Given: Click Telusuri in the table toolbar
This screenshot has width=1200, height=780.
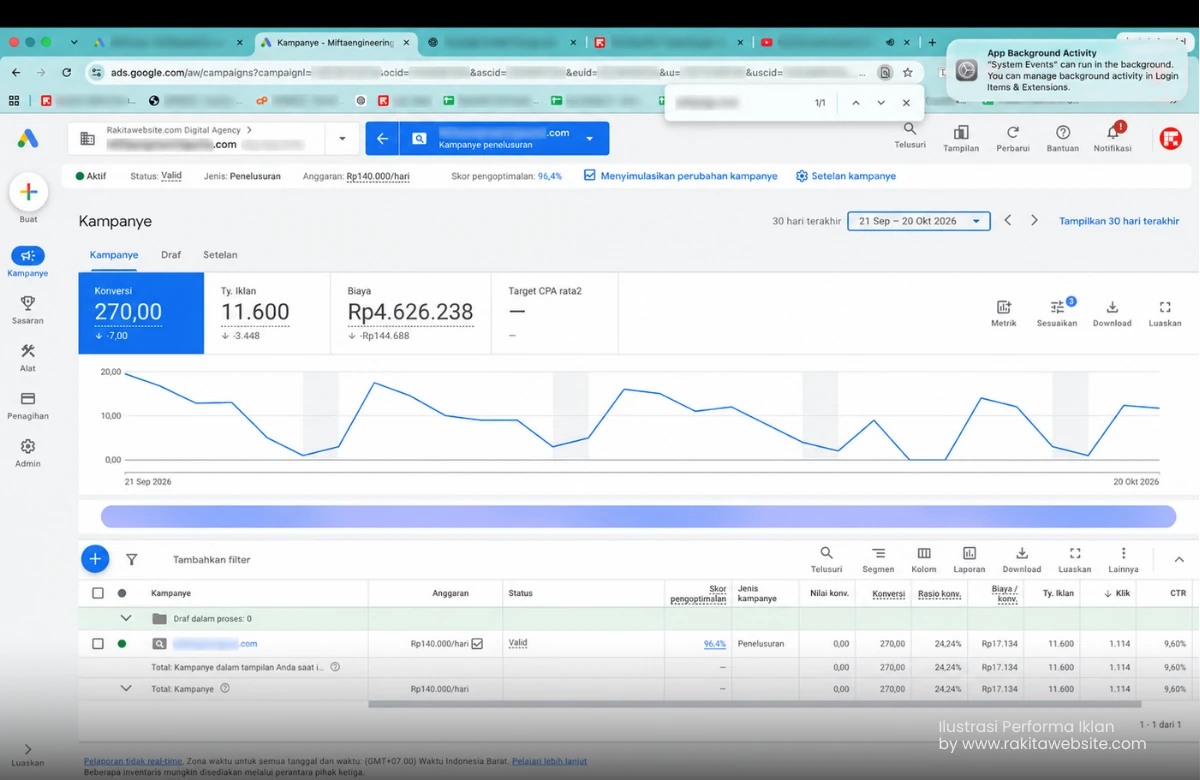Looking at the screenshot, I should coord(826,560).
